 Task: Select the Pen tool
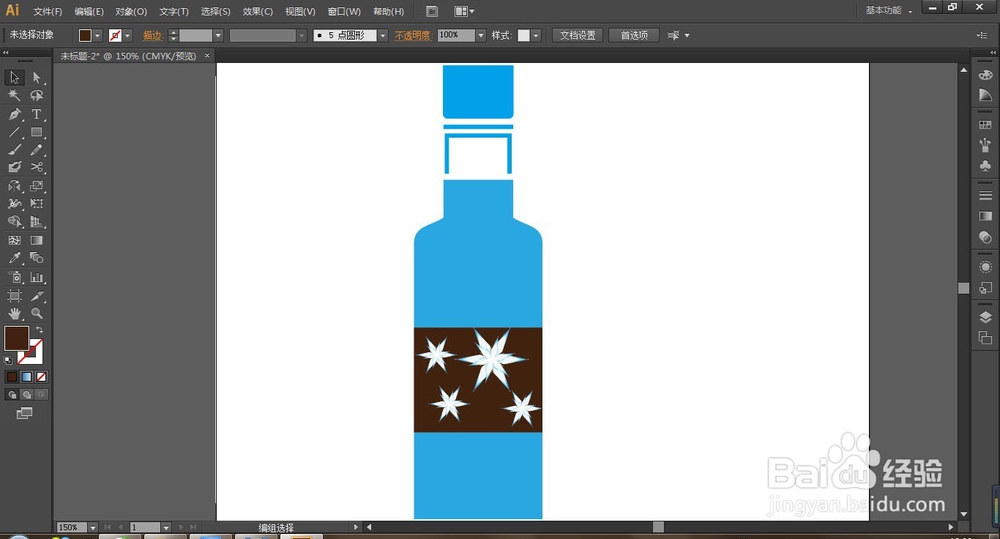tap(14, 114)
